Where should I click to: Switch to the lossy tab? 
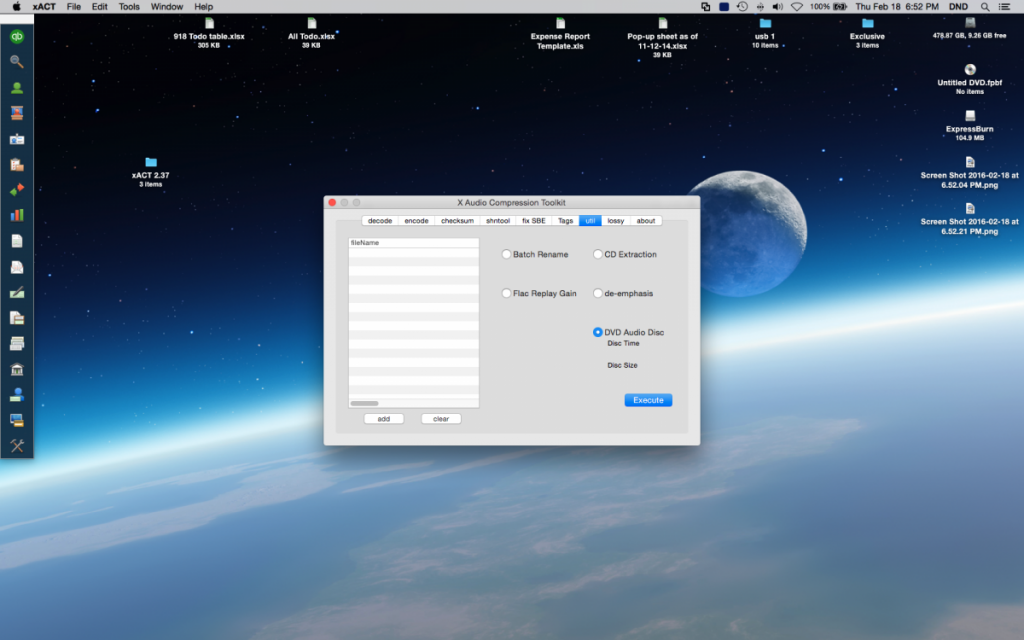pyautogui.click(x=616, y=221)
